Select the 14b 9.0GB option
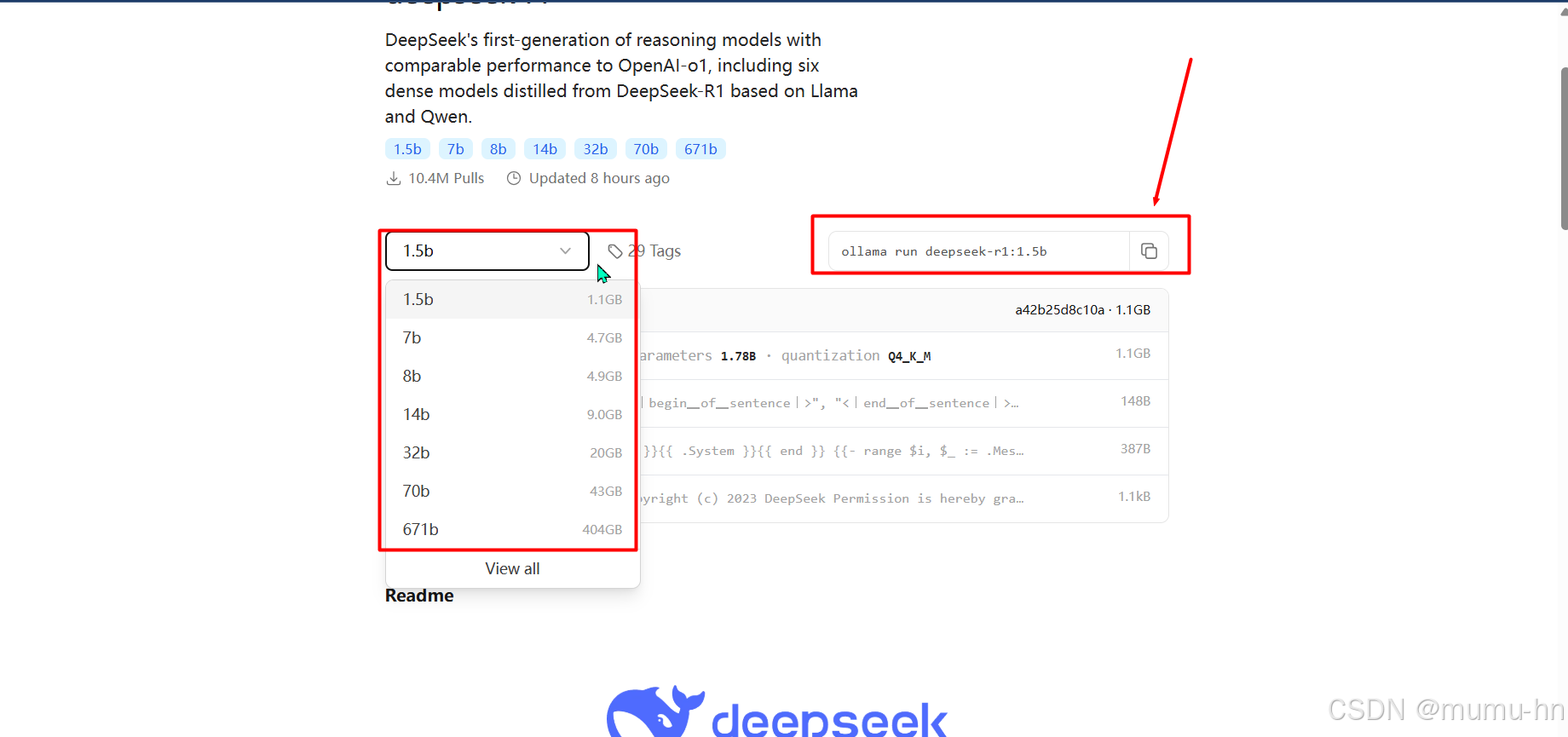1568x737 pixels. coord(512,415)
